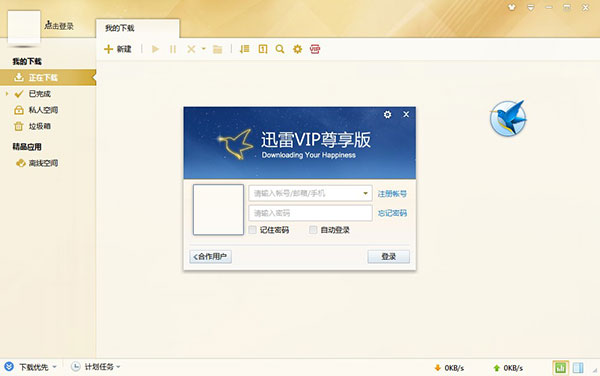Viewport: 600px width, 376px height.
Task: Click the upload speed 0KB/s indicator
Action: click(508, 368)
